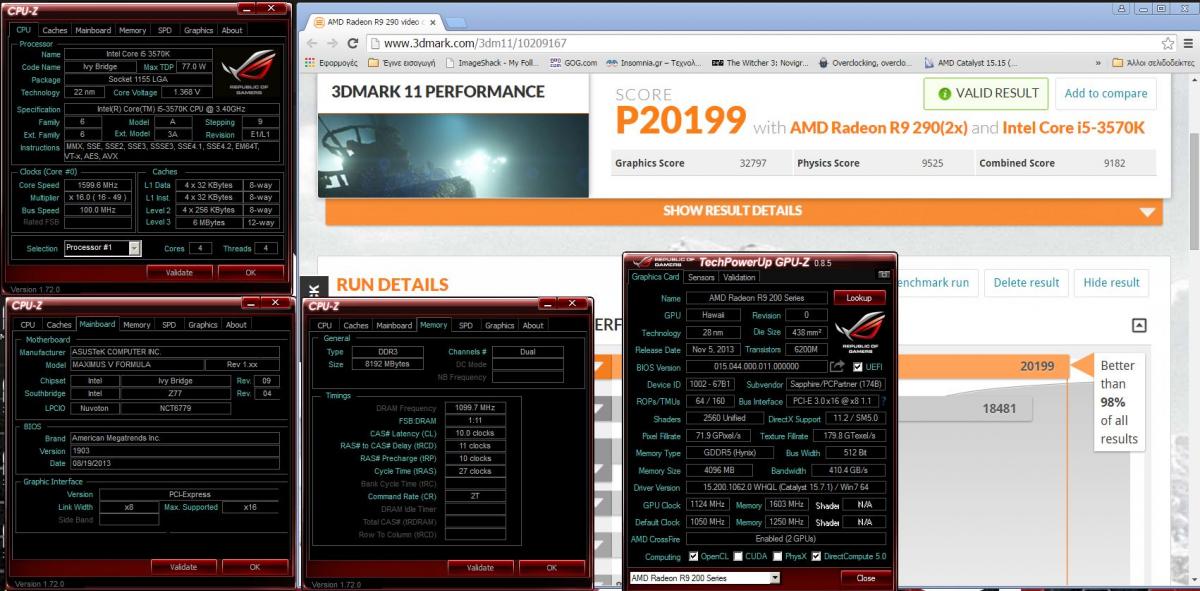This screenshot has height=591, width=1200.
Task: Open the AMD Radeon R9 200 Series GPU dropdown
Action: [704, 578]
